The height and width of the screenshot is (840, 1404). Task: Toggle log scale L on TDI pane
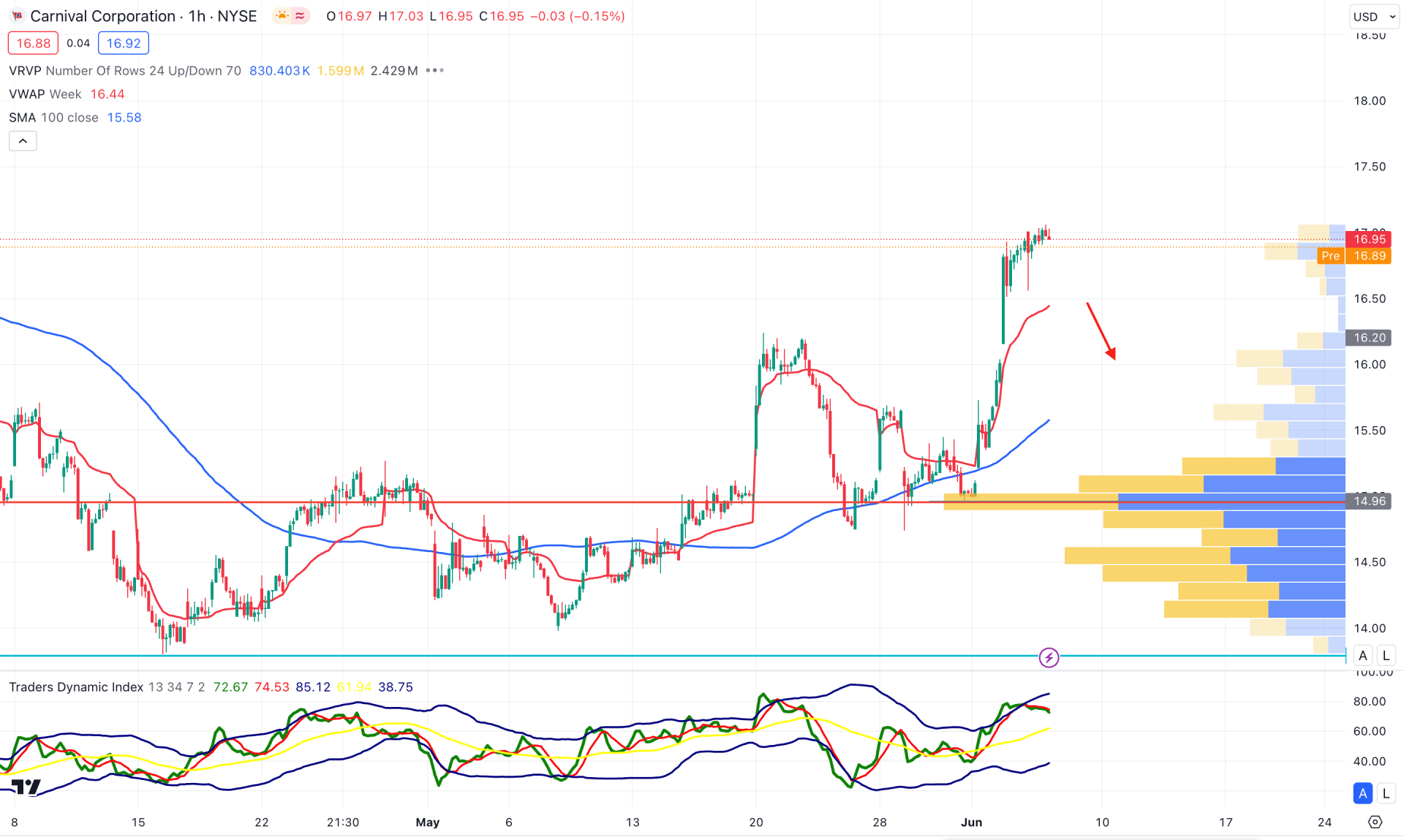1386,793
